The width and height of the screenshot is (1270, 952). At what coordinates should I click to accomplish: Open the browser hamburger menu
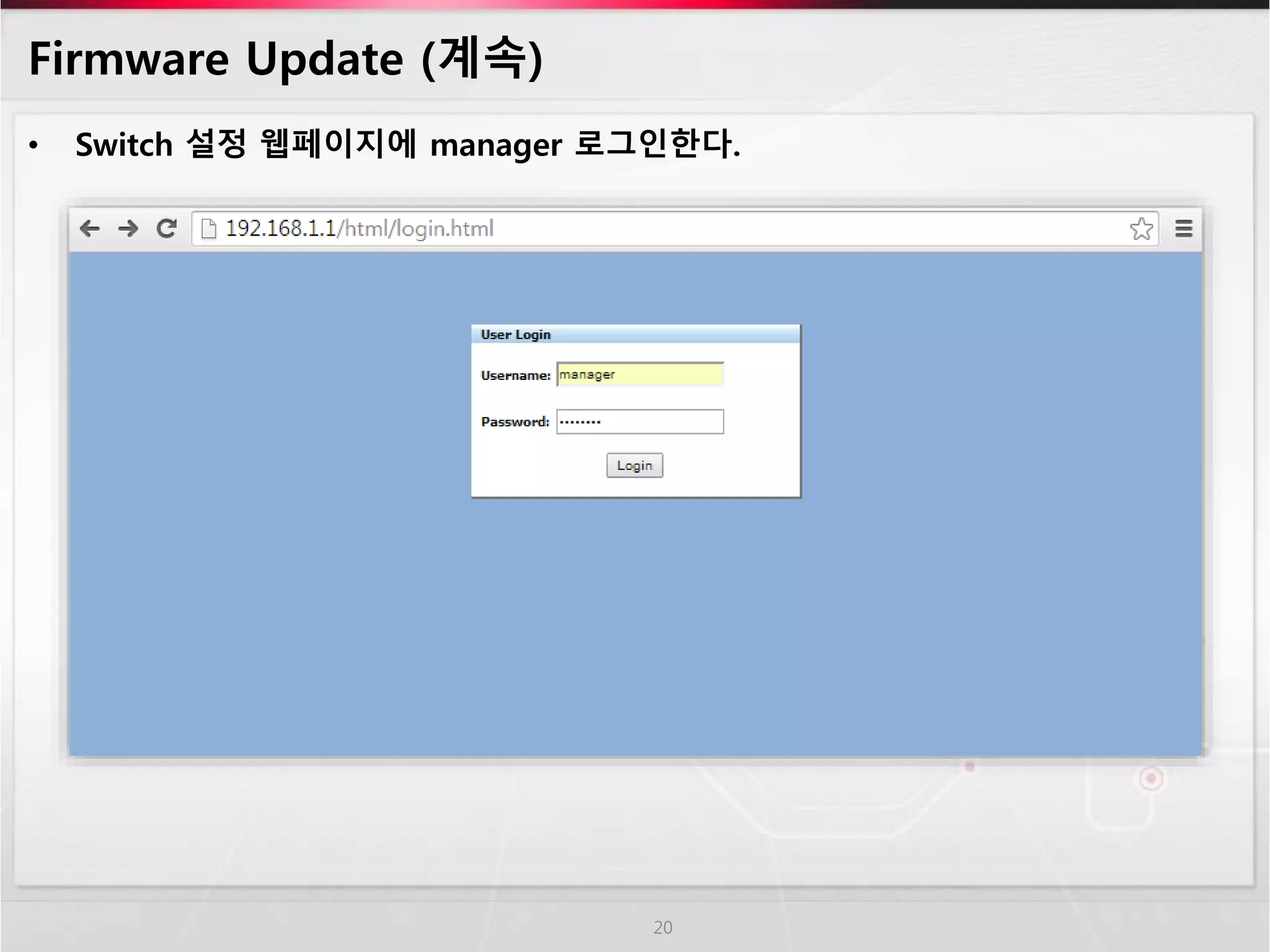tap(1184, 229)
